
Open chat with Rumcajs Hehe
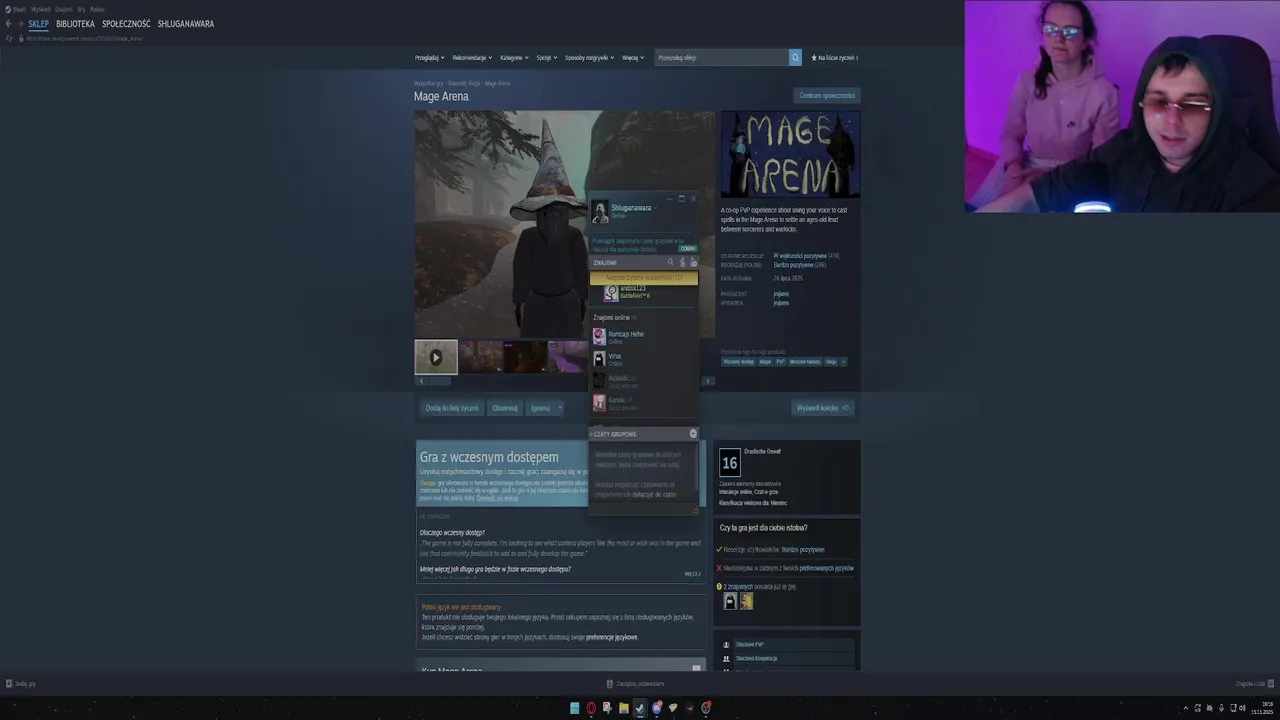644,337
